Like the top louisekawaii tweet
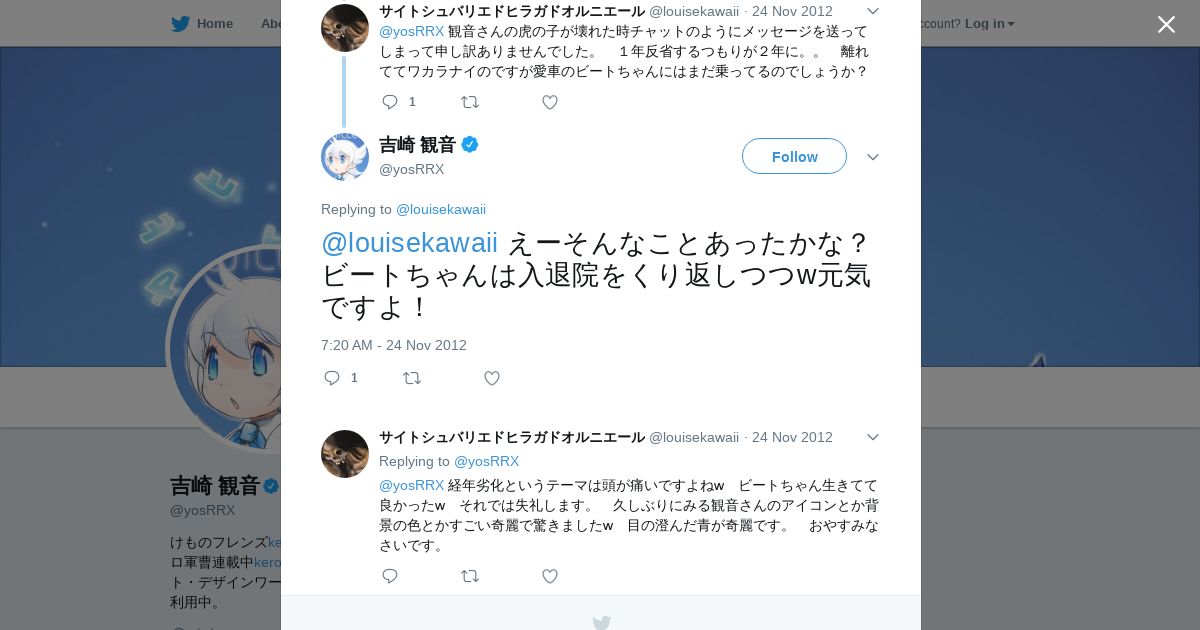The width and height of the screenshot is (1200, 630). tap(550, 102)
